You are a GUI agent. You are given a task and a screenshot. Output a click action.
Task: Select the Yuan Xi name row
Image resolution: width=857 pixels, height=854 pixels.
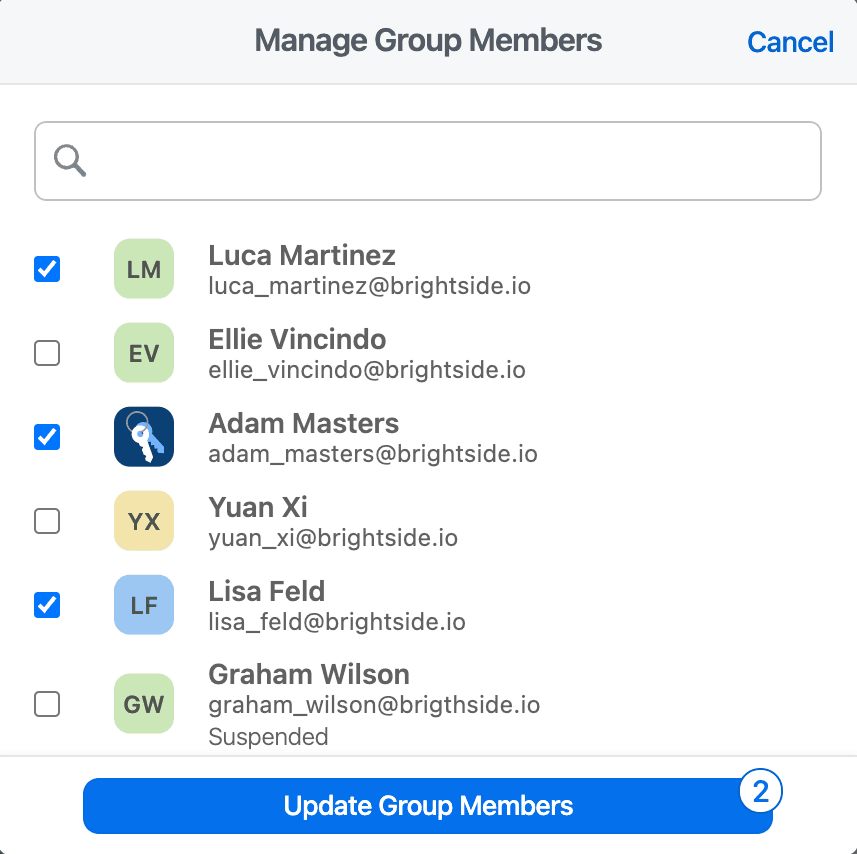(x=428, y=521)
